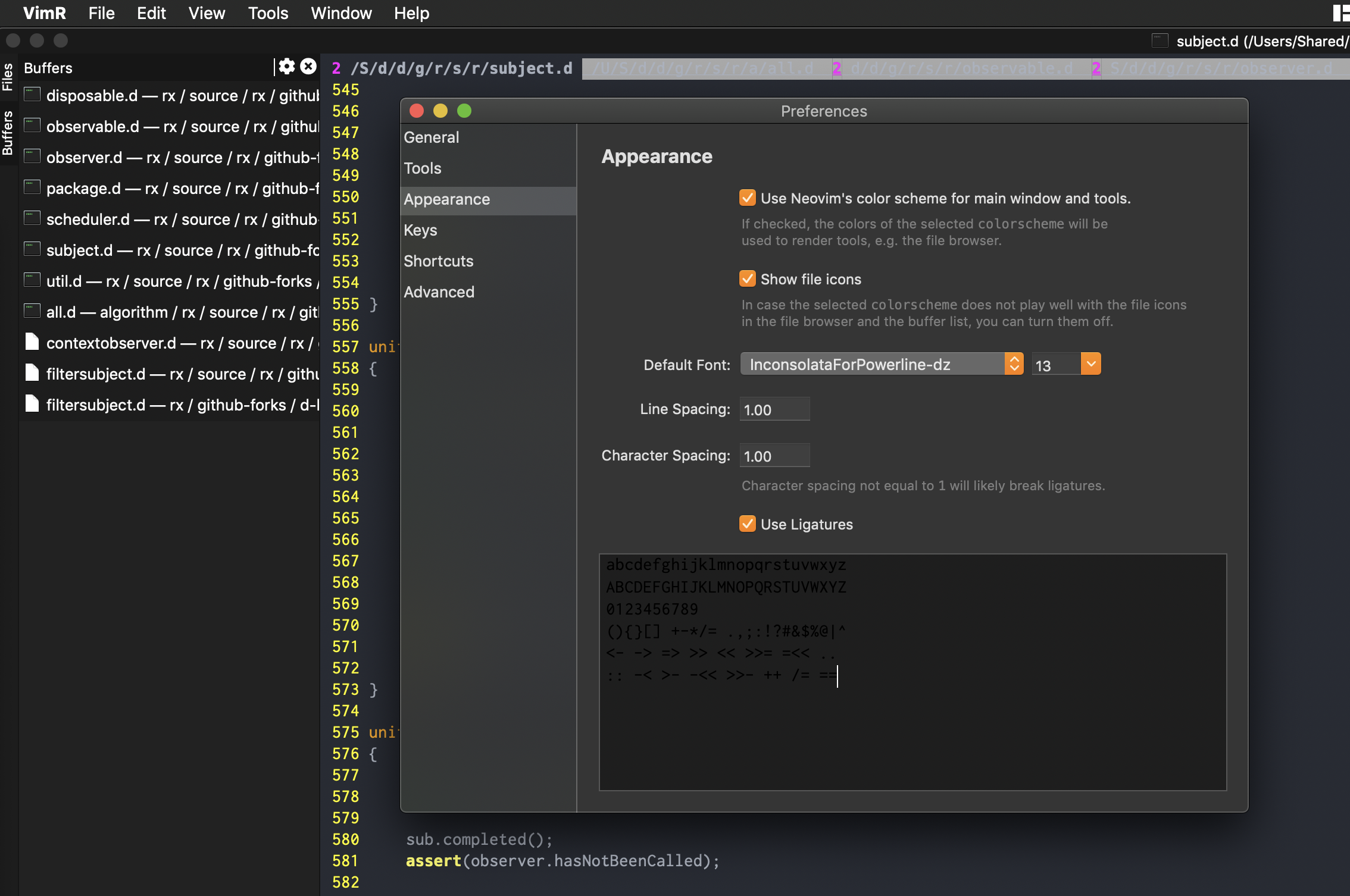Image resolution: width=1350 pixels, height=896 pixels.
Task: Click the all.d buffer file icon
Action: tap(32, 311)
